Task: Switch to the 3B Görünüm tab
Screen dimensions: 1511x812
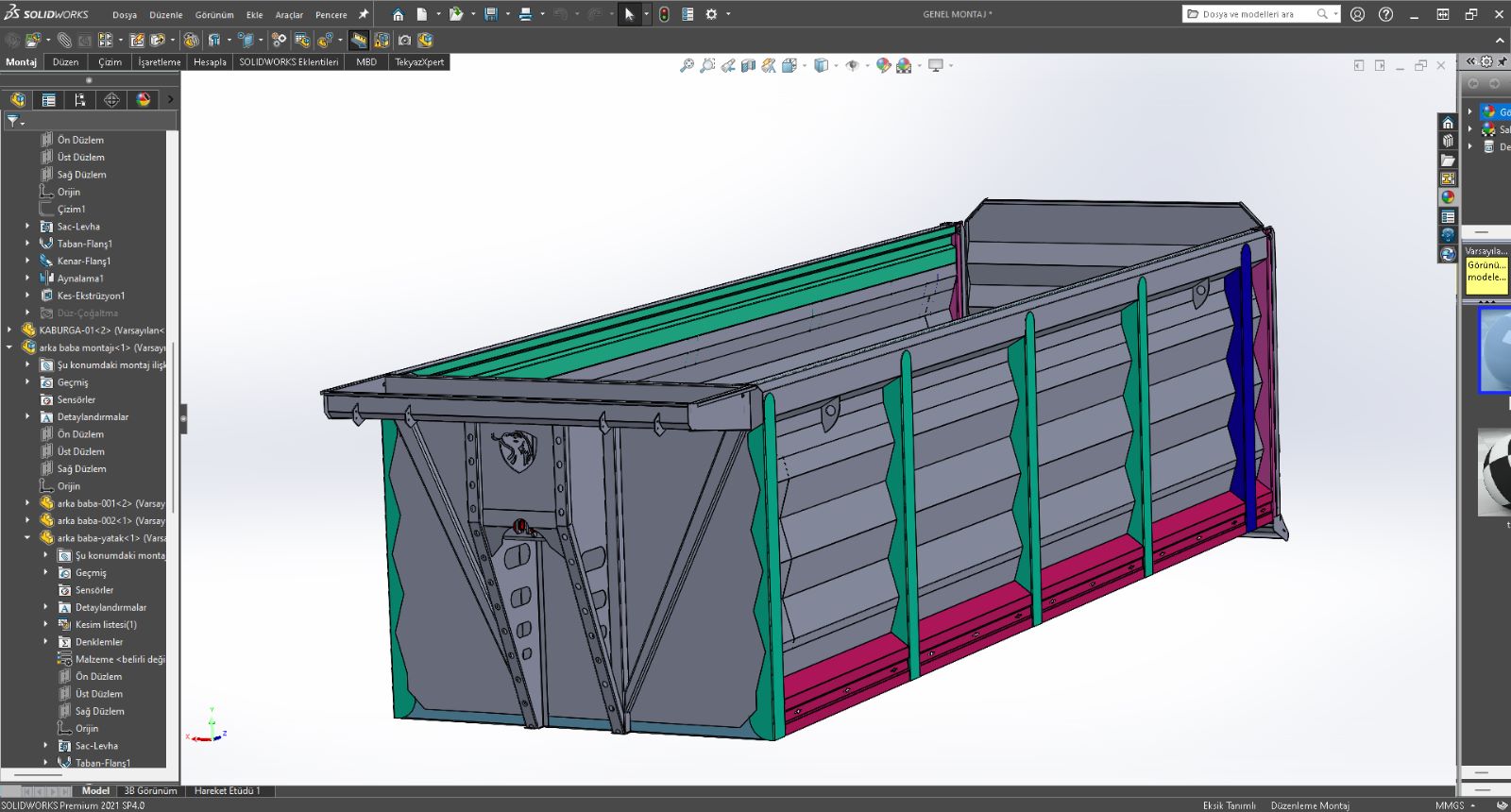Action: tap(150, 791)
